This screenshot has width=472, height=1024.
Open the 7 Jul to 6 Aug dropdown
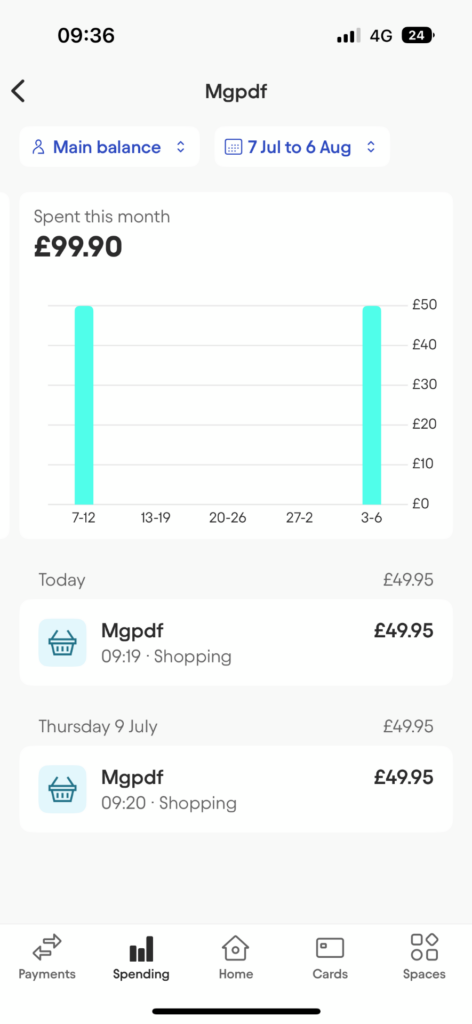[302, 147]
